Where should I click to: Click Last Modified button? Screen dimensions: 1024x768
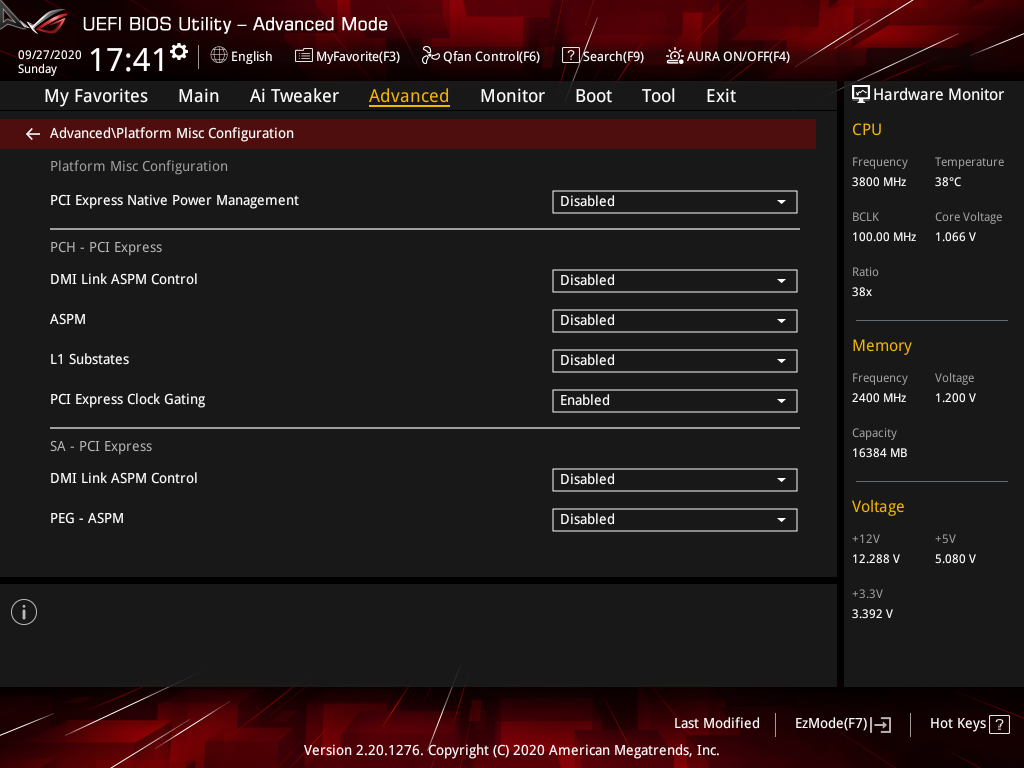point(716,724)
